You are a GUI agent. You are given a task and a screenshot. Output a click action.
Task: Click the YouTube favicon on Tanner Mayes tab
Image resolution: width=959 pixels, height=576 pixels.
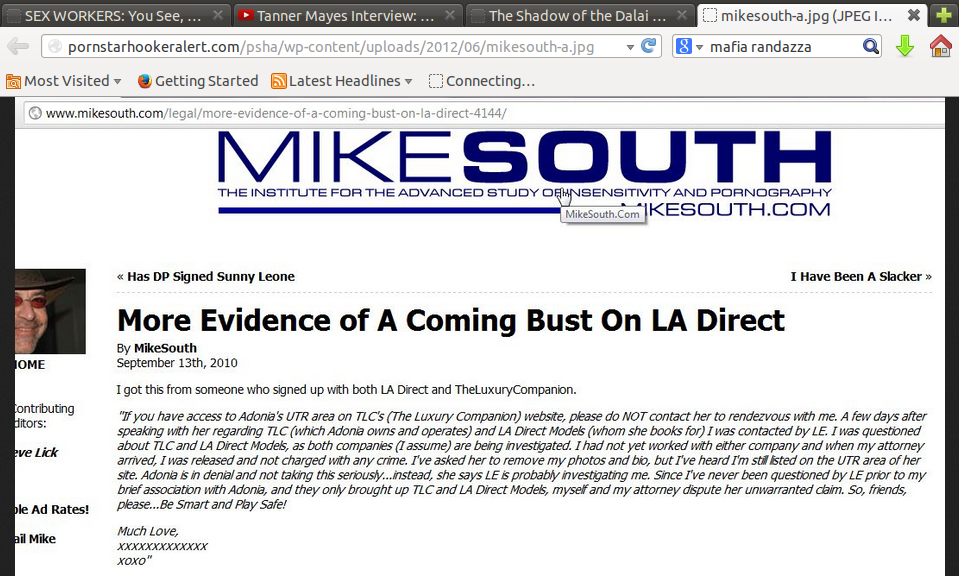tap(246, 15)
